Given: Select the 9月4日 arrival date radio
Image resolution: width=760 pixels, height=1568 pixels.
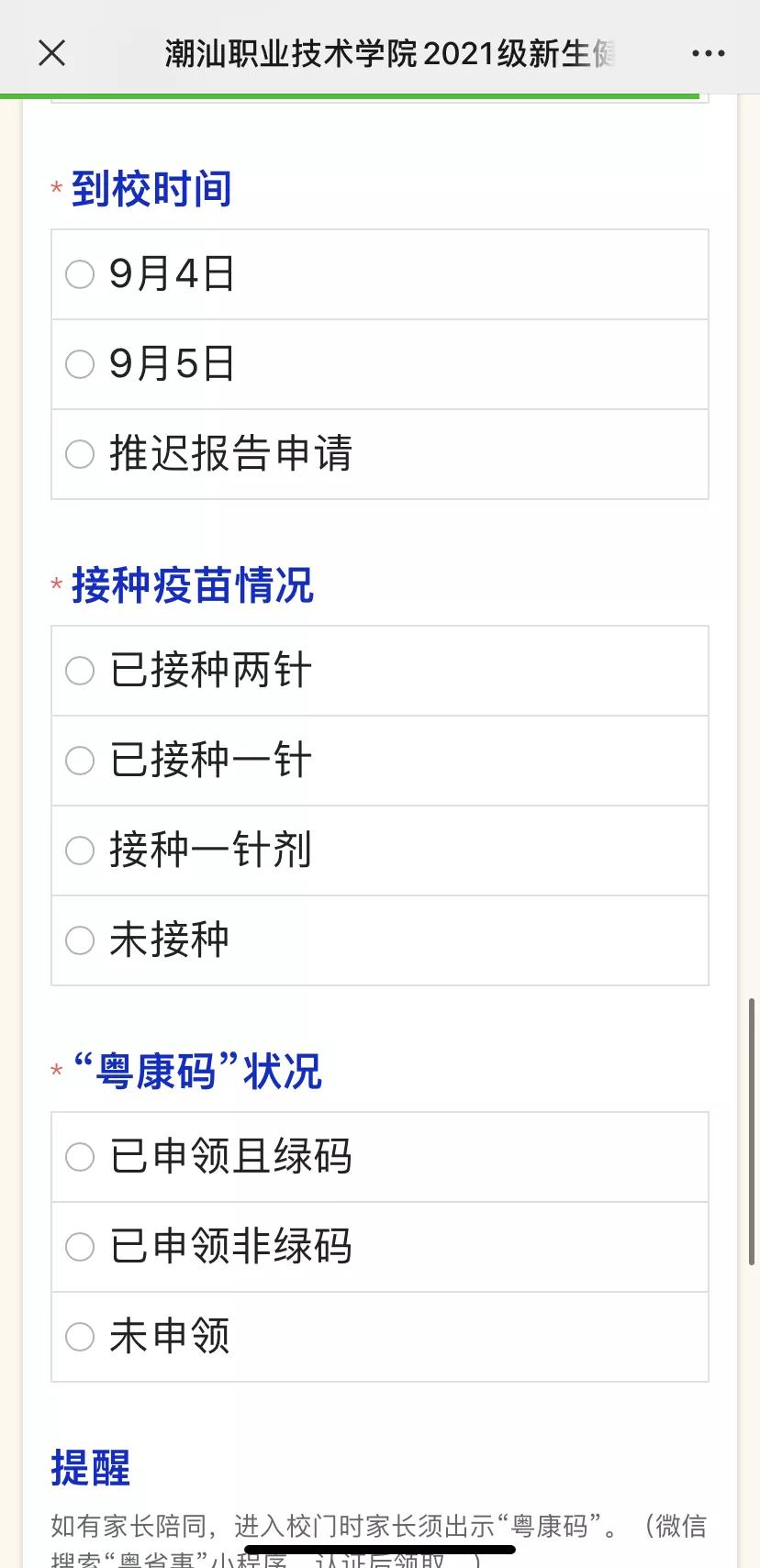Looking at the screenshot, I should pos(80,274).
